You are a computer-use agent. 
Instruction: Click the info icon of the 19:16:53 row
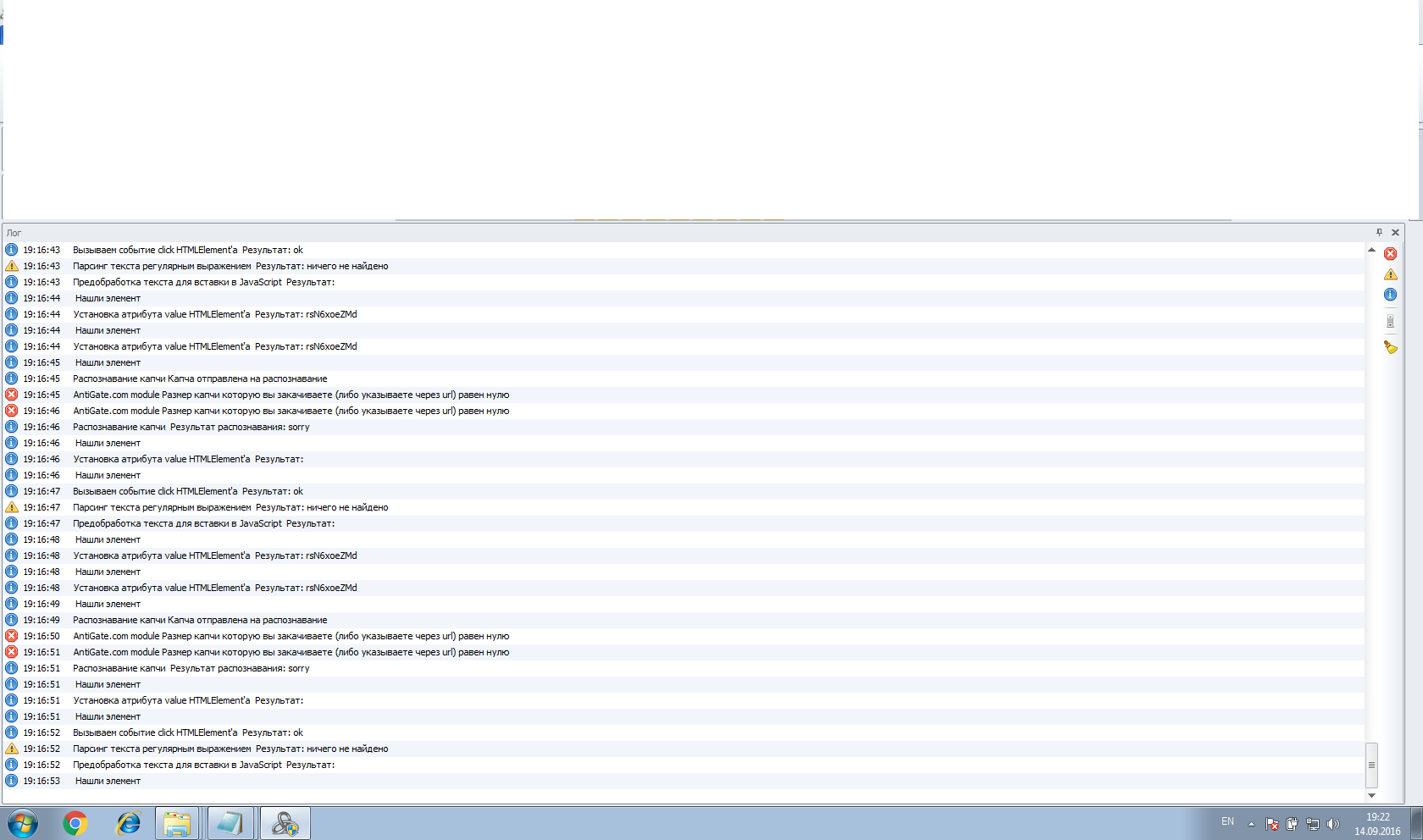pos(12,781)
